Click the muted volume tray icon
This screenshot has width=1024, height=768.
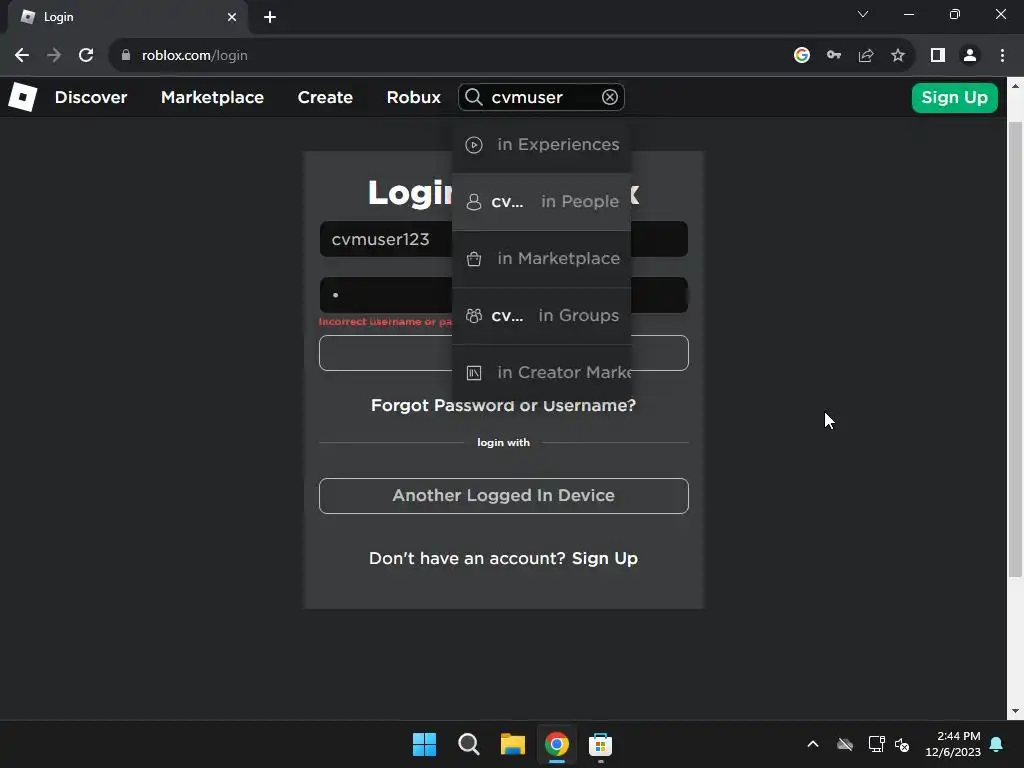pyautogui.click(x=902, y=744)
